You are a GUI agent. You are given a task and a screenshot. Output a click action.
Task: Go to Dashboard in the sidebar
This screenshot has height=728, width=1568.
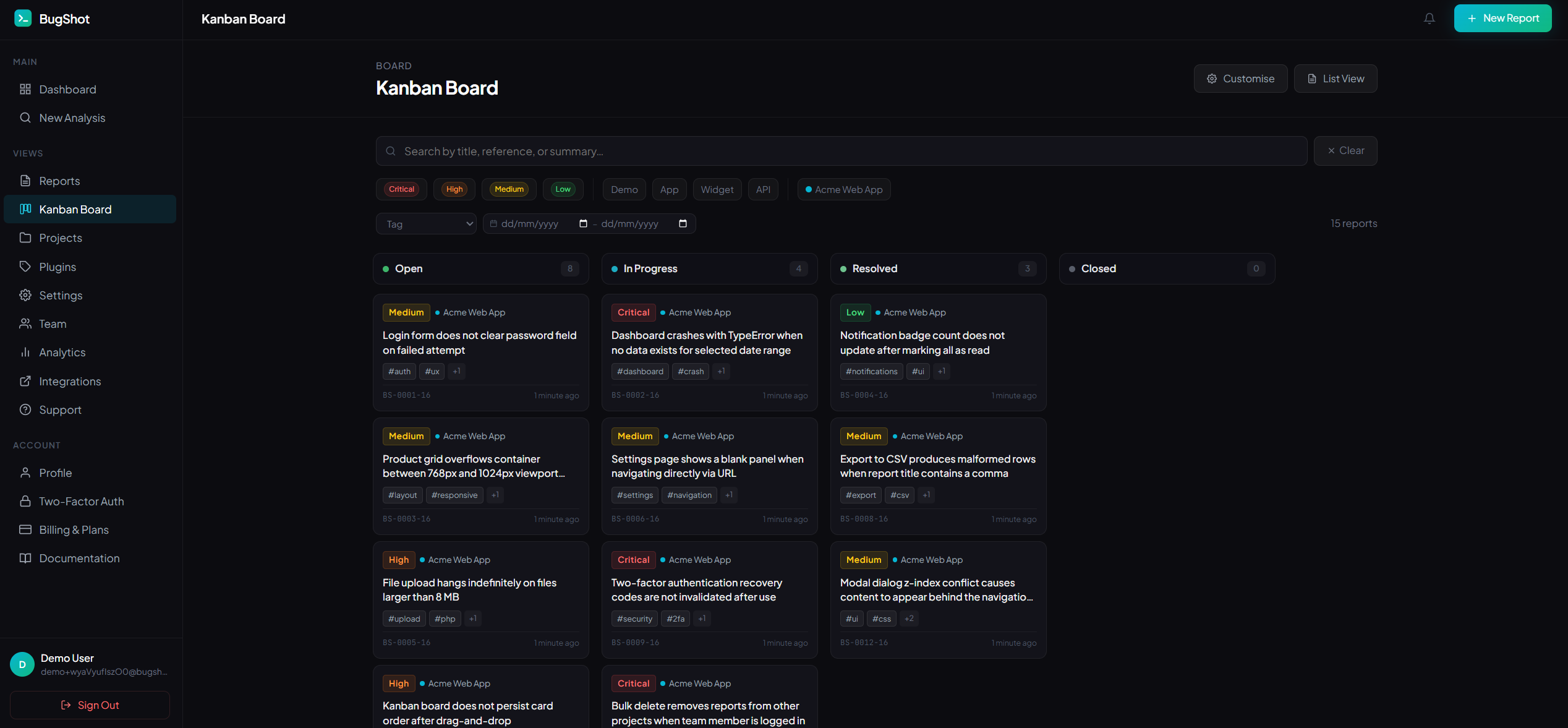pyautogui.click(x=67, y=89)
